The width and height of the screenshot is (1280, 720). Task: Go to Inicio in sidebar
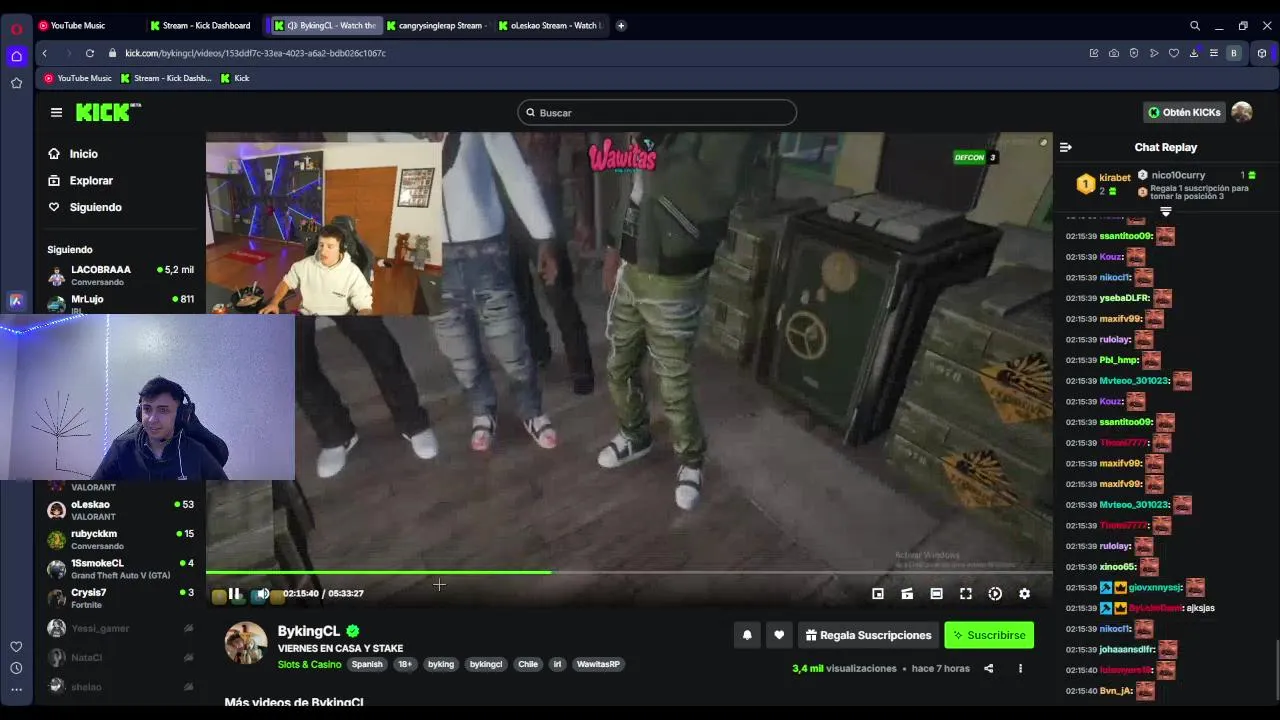point(73,154)
